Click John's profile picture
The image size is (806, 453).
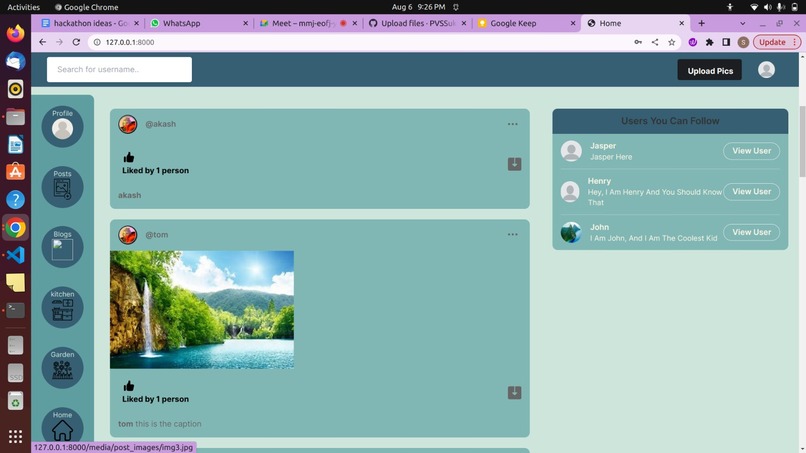571,232
